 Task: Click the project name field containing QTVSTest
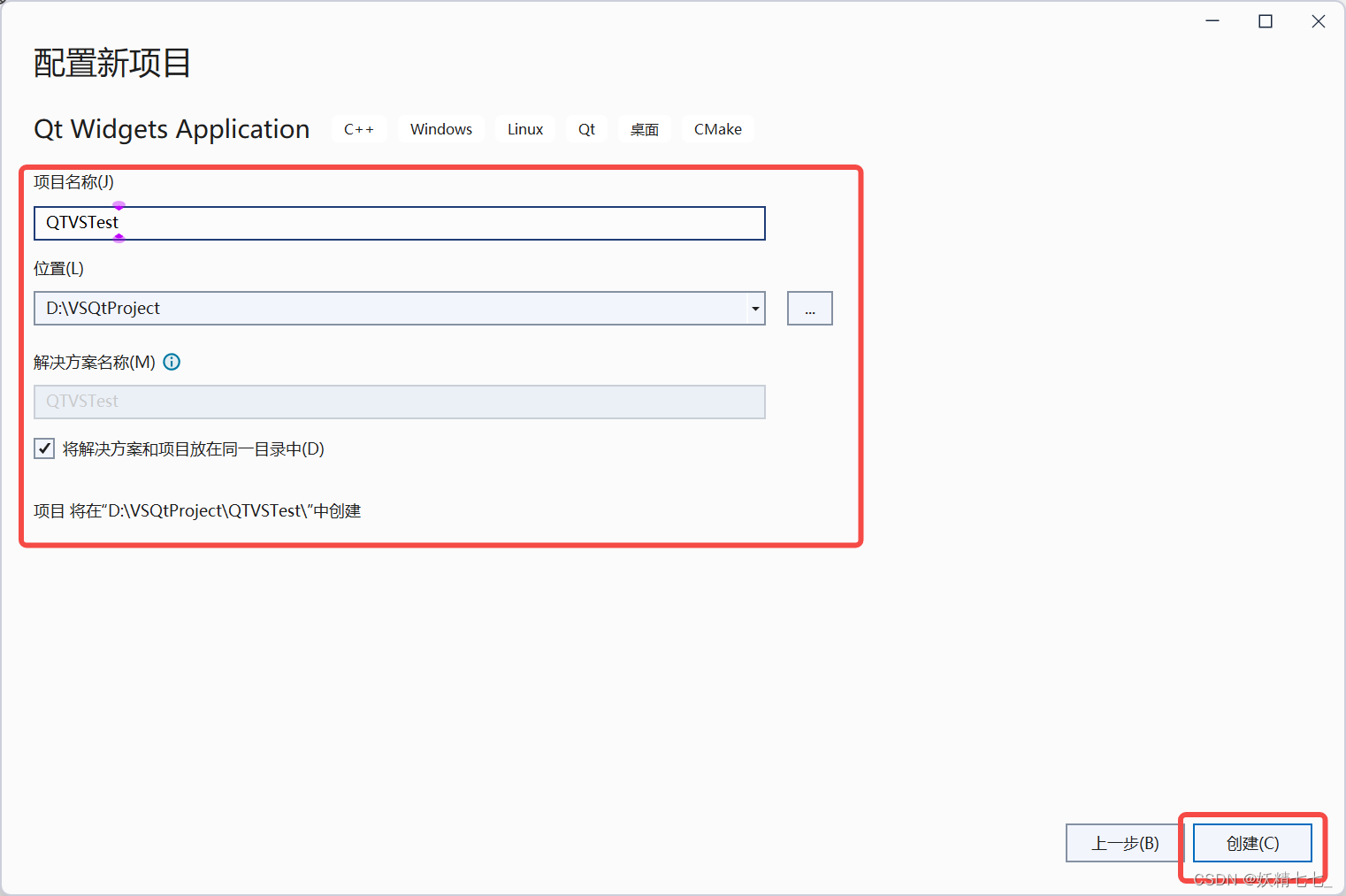[400, 223]
